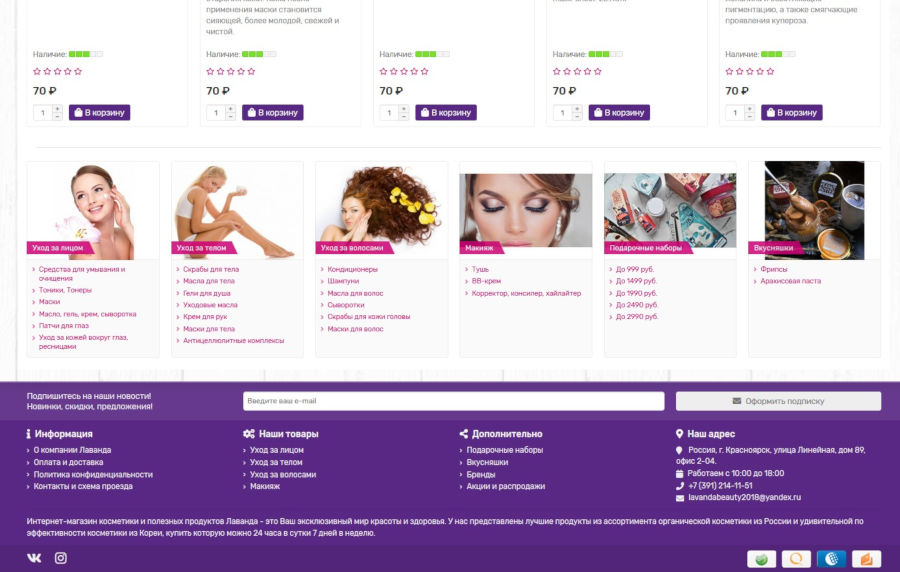Open the 'Уход за лицом' category image
The height and width of the screenshot is (572, 900).
tap(93, 211)
